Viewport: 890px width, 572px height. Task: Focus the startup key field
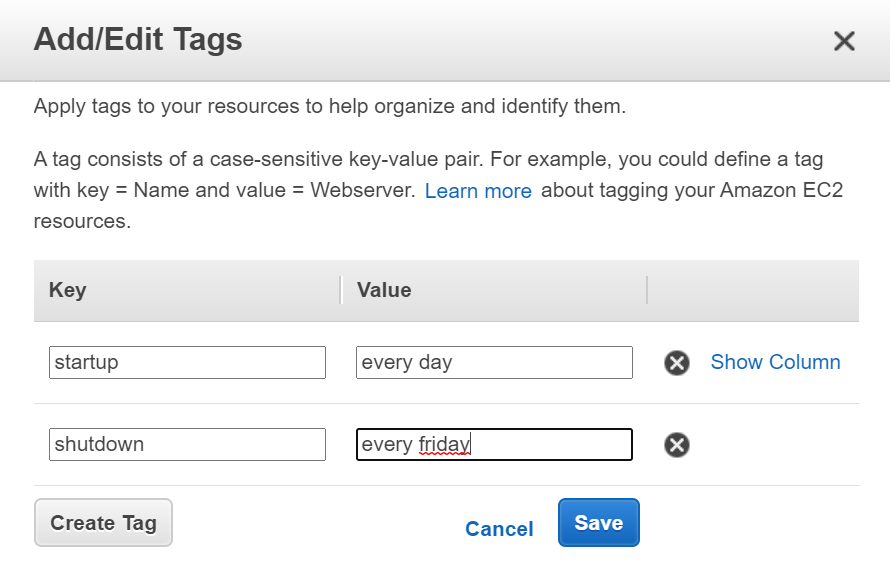[x=187, y=362]
